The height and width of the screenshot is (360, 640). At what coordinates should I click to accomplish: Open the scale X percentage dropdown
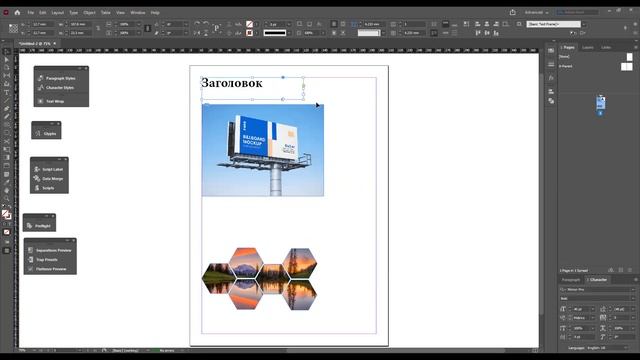click(139, 24)
